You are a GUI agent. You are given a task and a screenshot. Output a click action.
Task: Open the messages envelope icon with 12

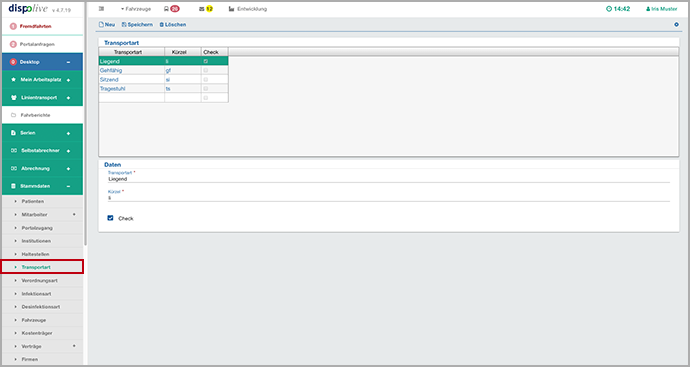[x=202, y=9]
